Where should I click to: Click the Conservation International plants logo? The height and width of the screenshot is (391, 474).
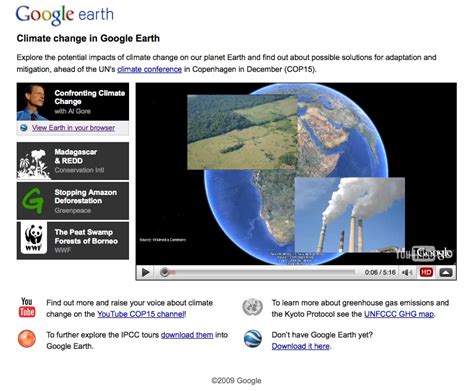[x=33, y=164]
